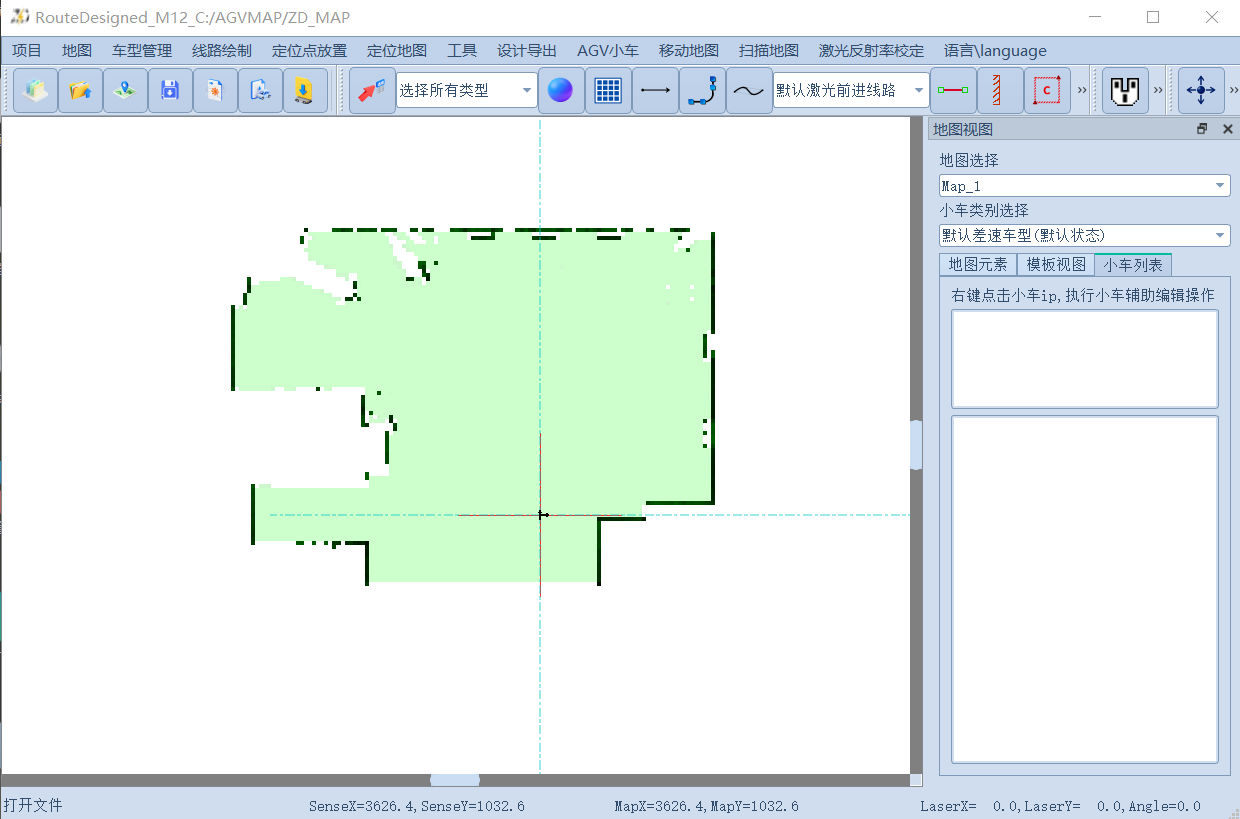Select the wave curve line tool
1240x819 pixels.
(x=749, y=91)
